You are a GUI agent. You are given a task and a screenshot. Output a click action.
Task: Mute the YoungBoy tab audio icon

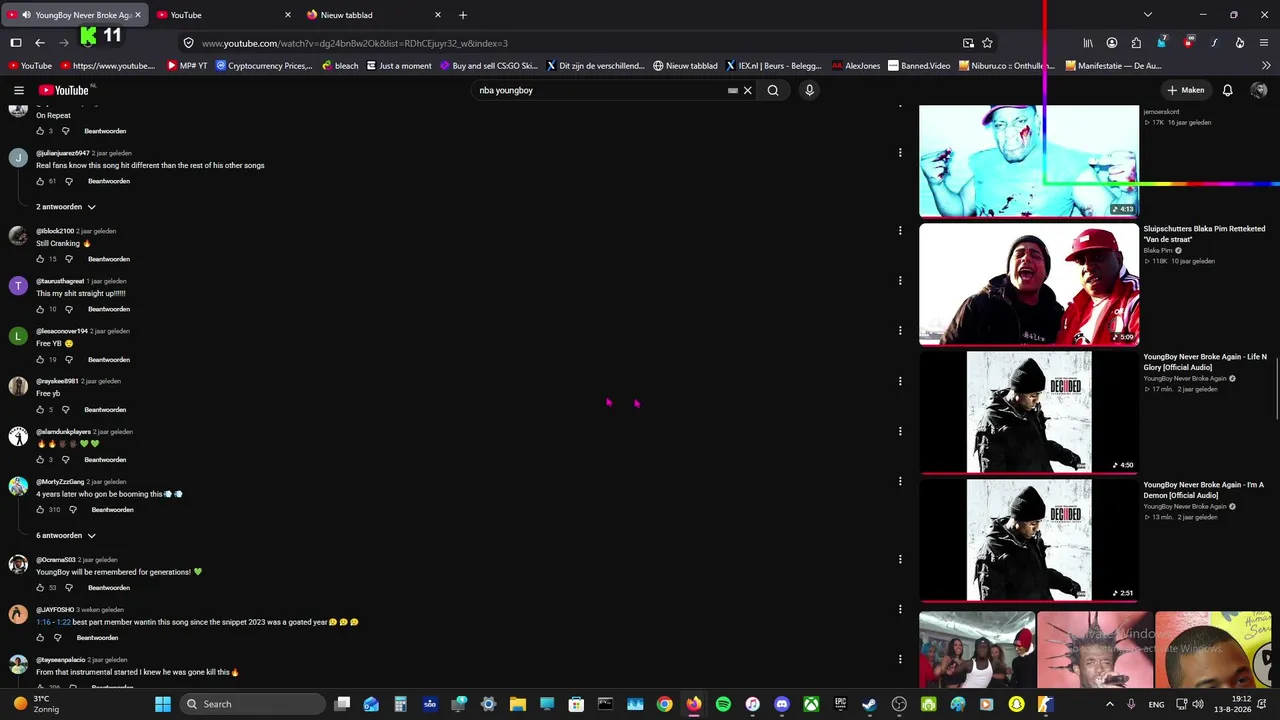click(25, 15)
